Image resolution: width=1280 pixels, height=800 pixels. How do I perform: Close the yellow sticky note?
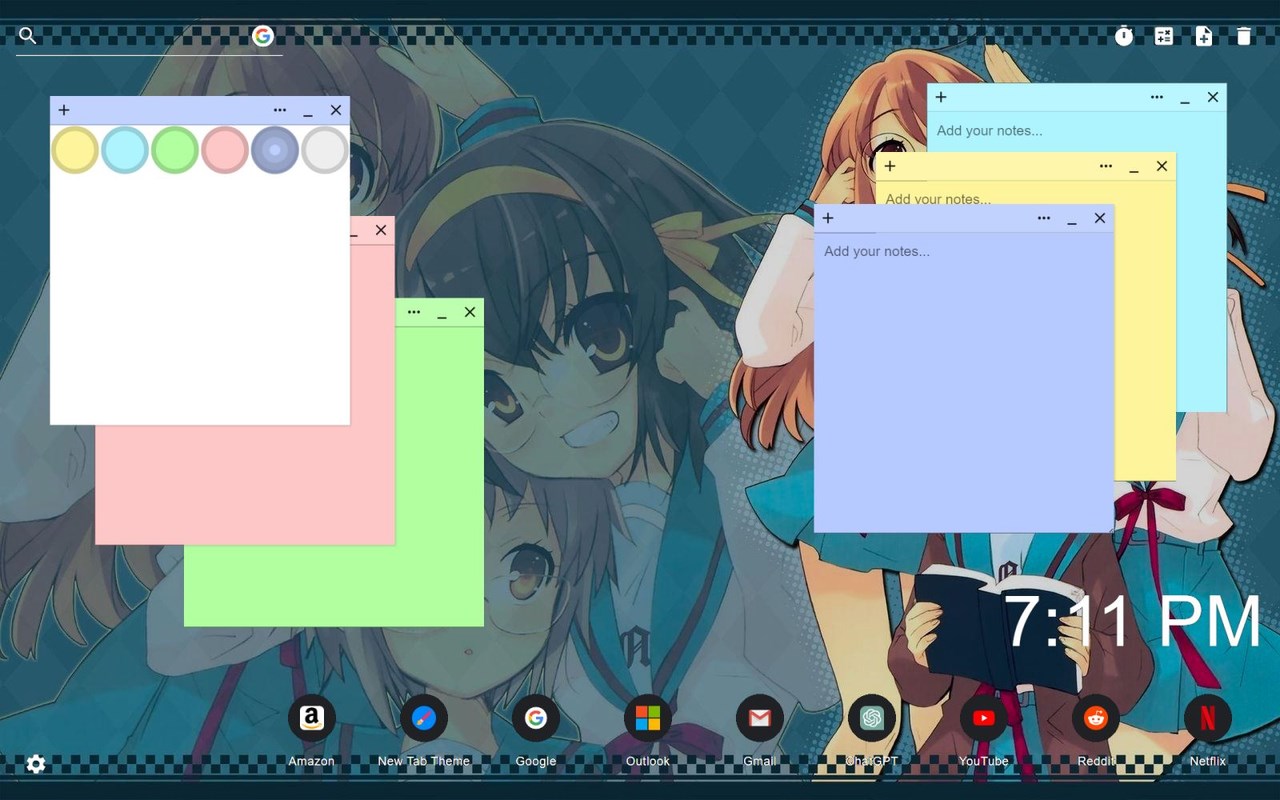(x=1162, y=166)
